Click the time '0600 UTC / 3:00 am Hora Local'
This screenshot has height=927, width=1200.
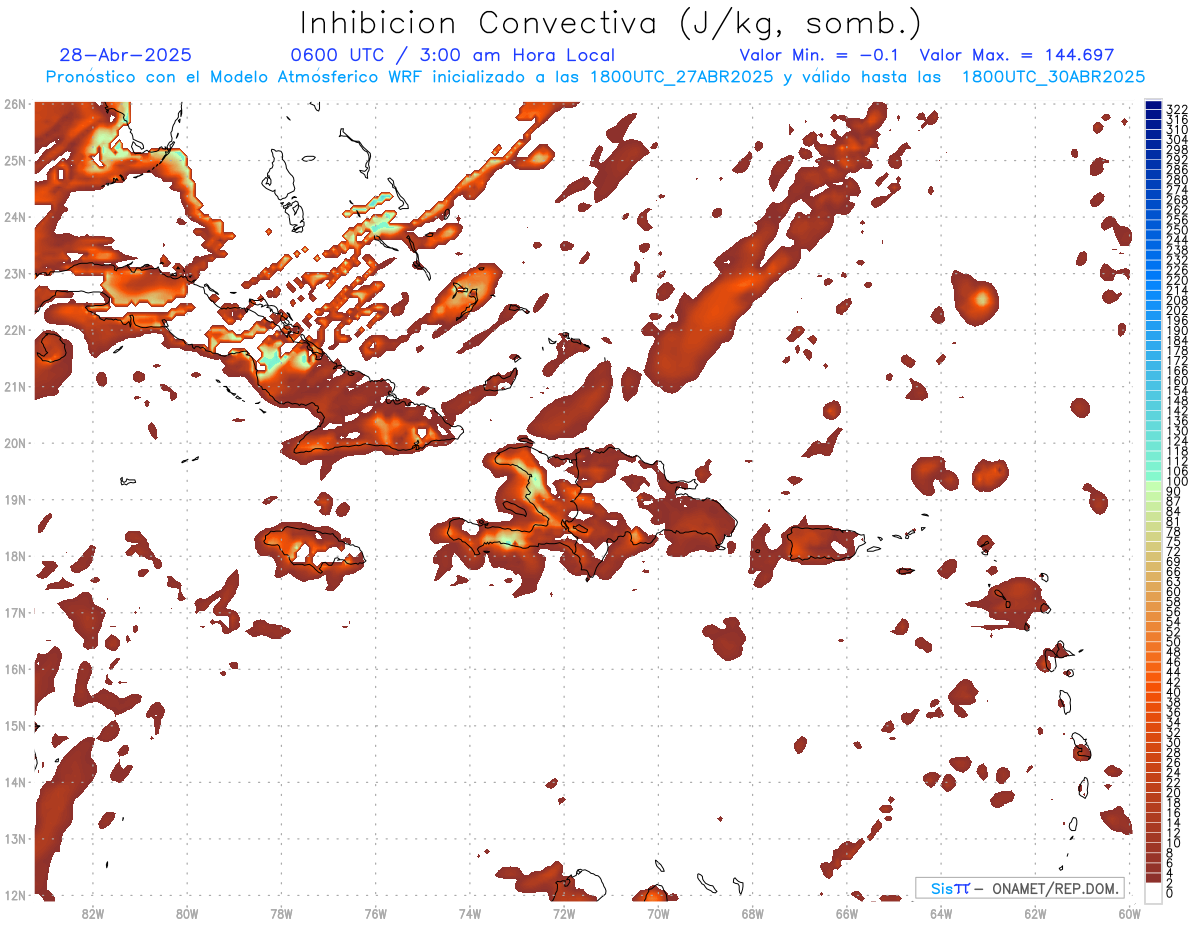[452, 56]
